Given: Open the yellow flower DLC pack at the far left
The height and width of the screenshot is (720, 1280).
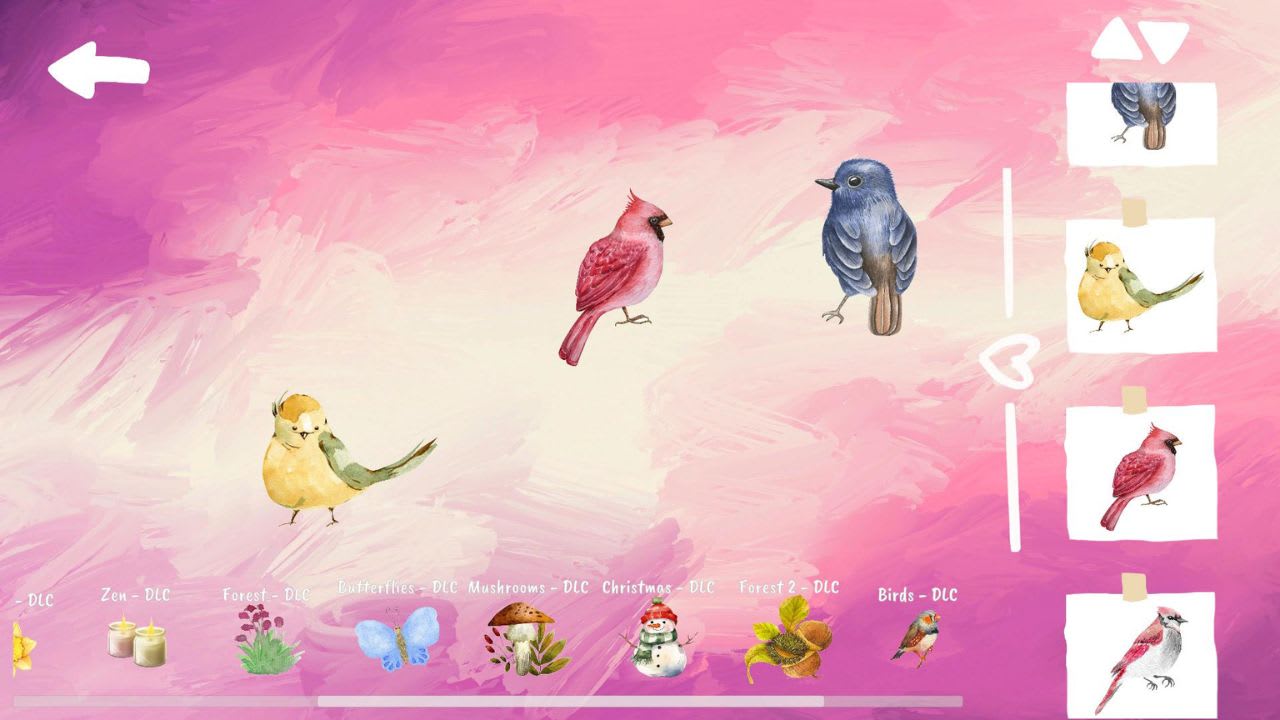Looking at the screenshot, I should tap(22, 648).
